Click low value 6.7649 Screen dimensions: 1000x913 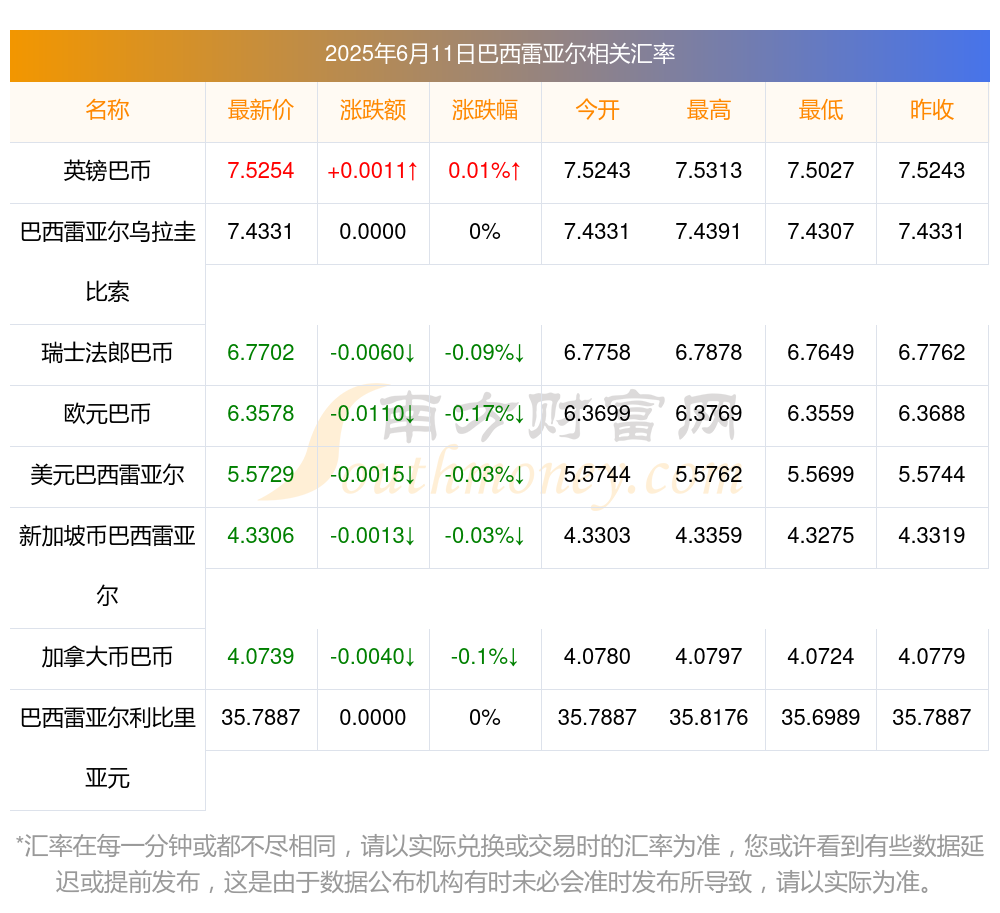[821, 353]
